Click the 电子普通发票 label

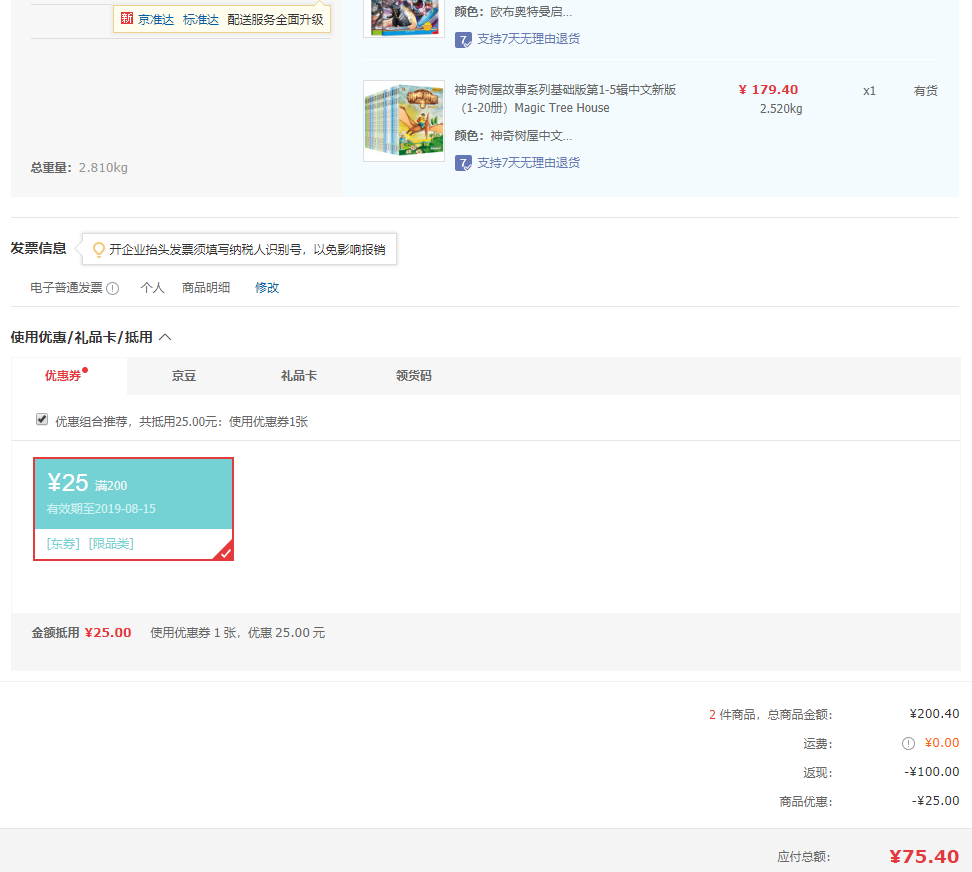66,288
